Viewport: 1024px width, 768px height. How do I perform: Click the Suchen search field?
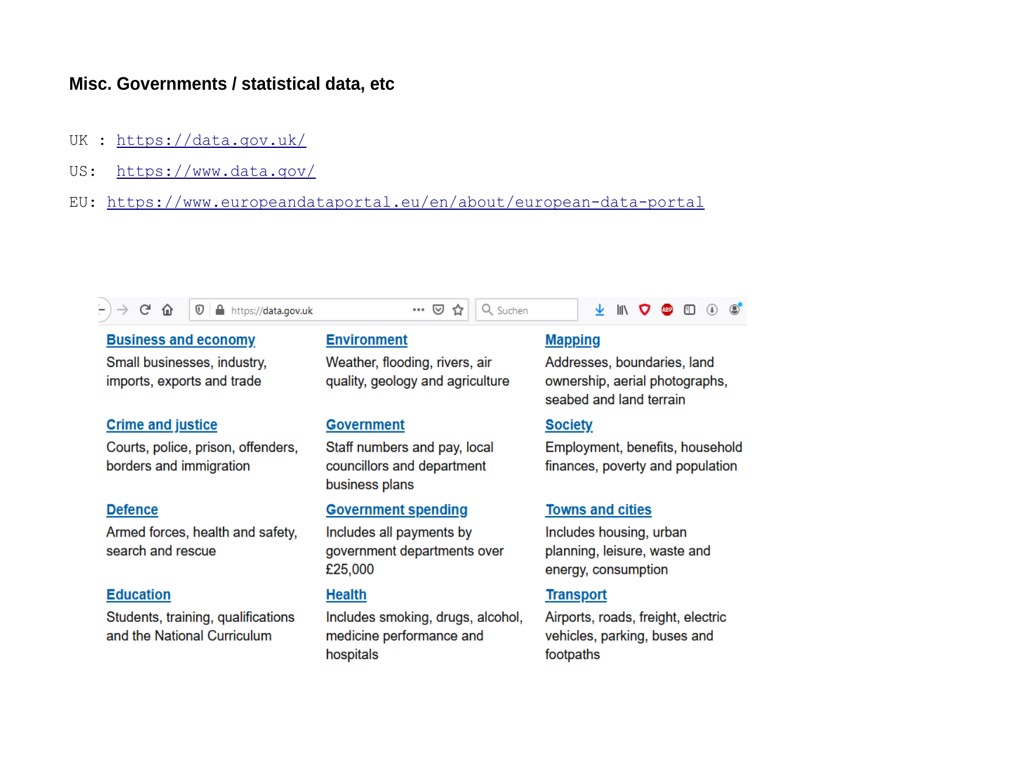527,310
